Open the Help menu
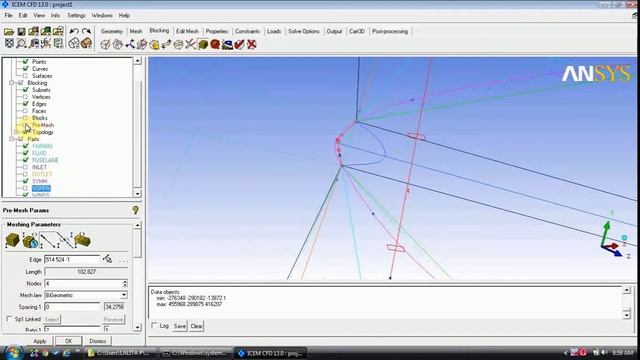 [x=124, y=16]
